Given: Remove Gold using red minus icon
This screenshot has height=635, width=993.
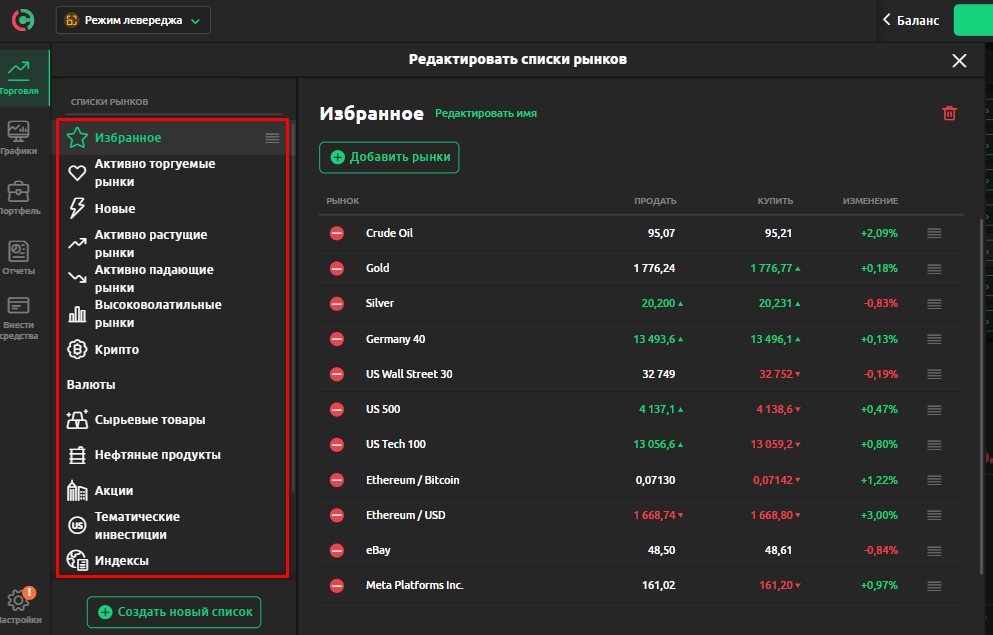Looking at the screenshot, I should click(337, 269).
